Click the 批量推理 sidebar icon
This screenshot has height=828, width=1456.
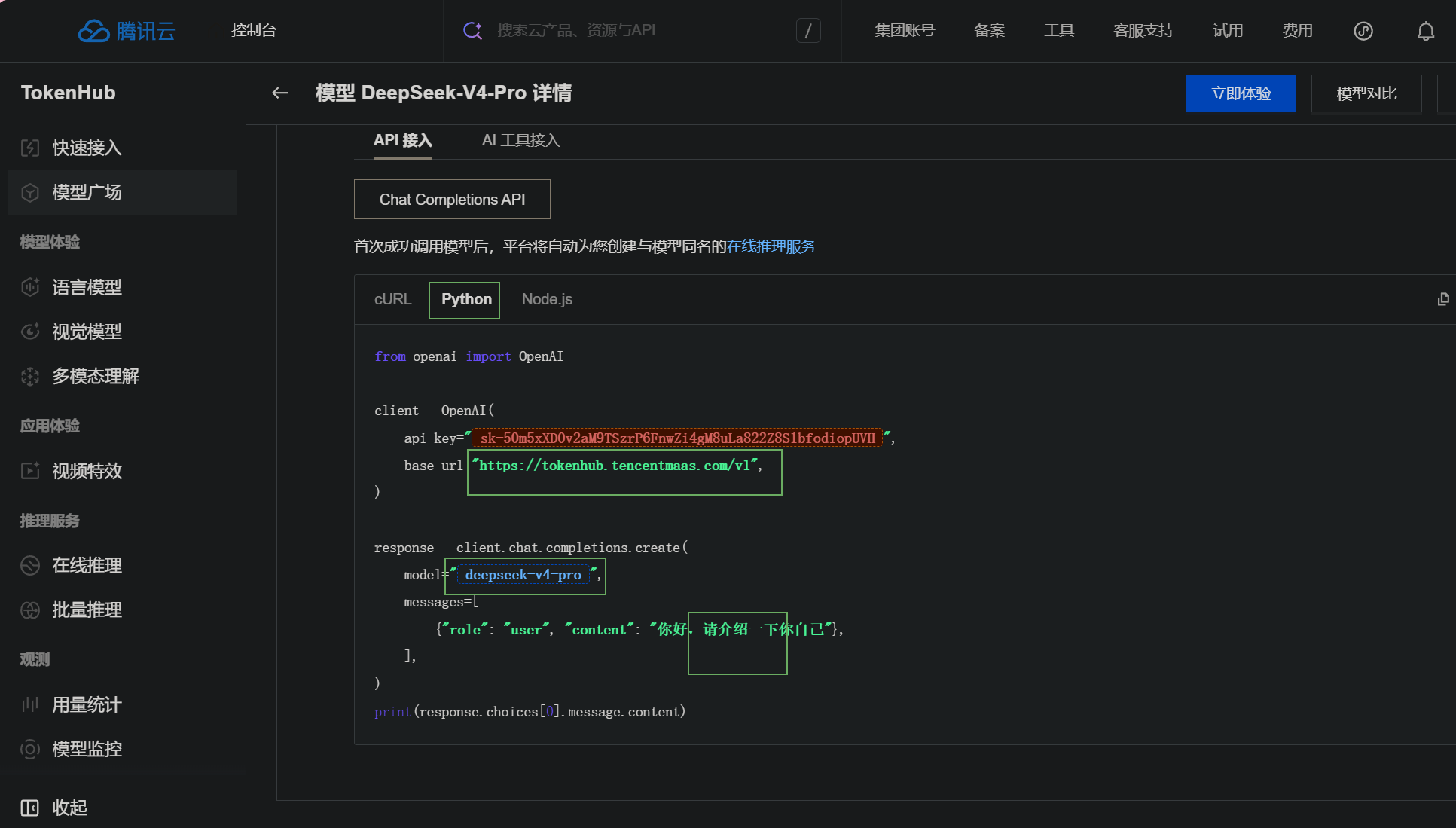[x=30, y=610]
